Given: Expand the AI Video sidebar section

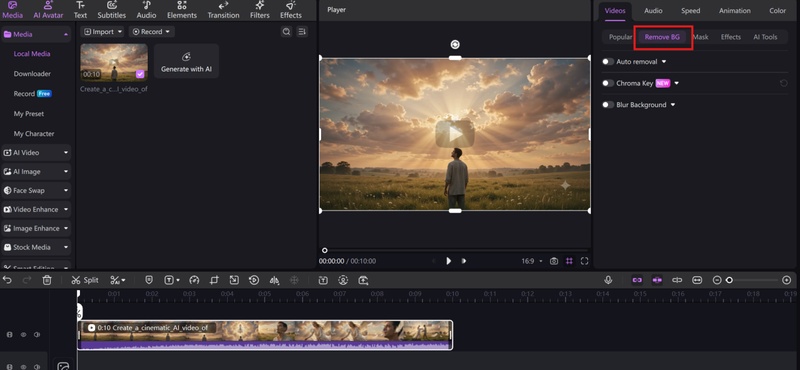Looking at the screenshot, I should point(36,153).
